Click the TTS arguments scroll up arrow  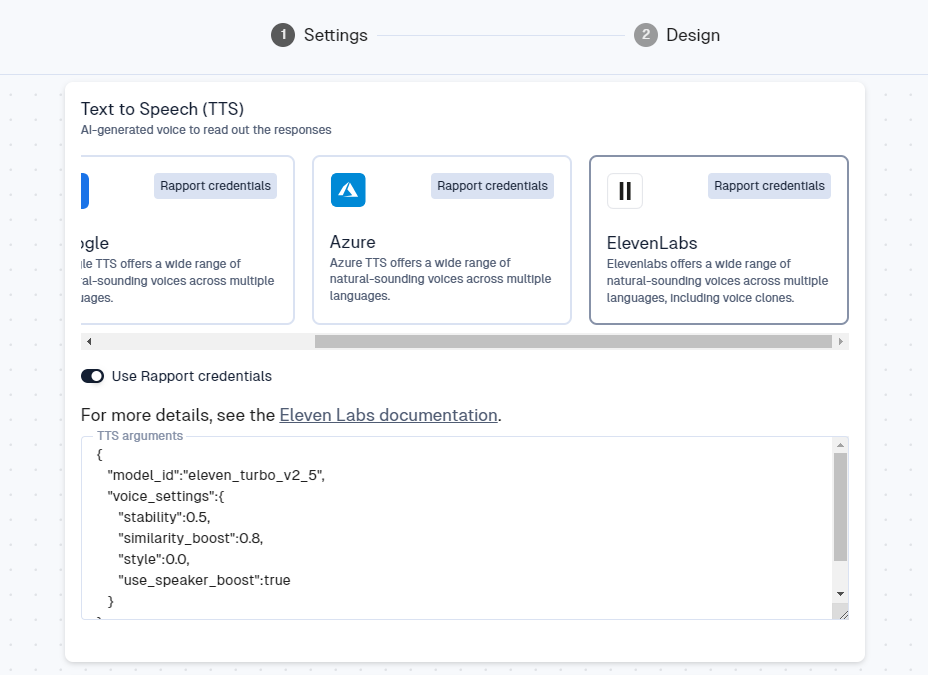(x=840, y=445)
